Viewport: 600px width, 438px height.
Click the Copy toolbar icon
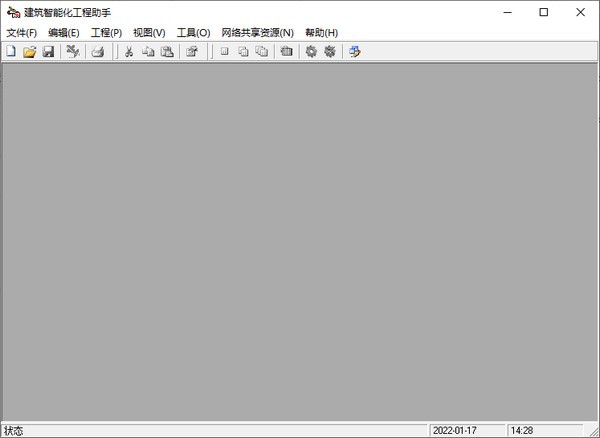click(148, 51)
